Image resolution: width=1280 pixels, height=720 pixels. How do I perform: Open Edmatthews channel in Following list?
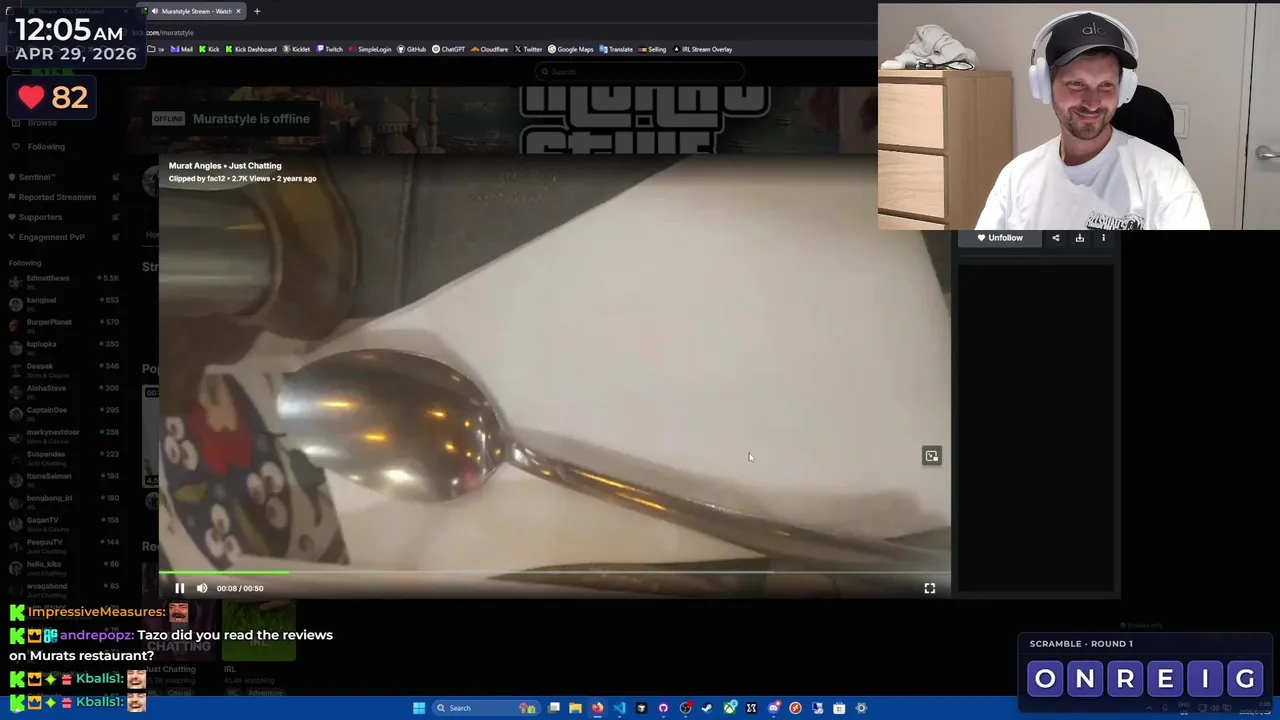(x=62, y=280)
